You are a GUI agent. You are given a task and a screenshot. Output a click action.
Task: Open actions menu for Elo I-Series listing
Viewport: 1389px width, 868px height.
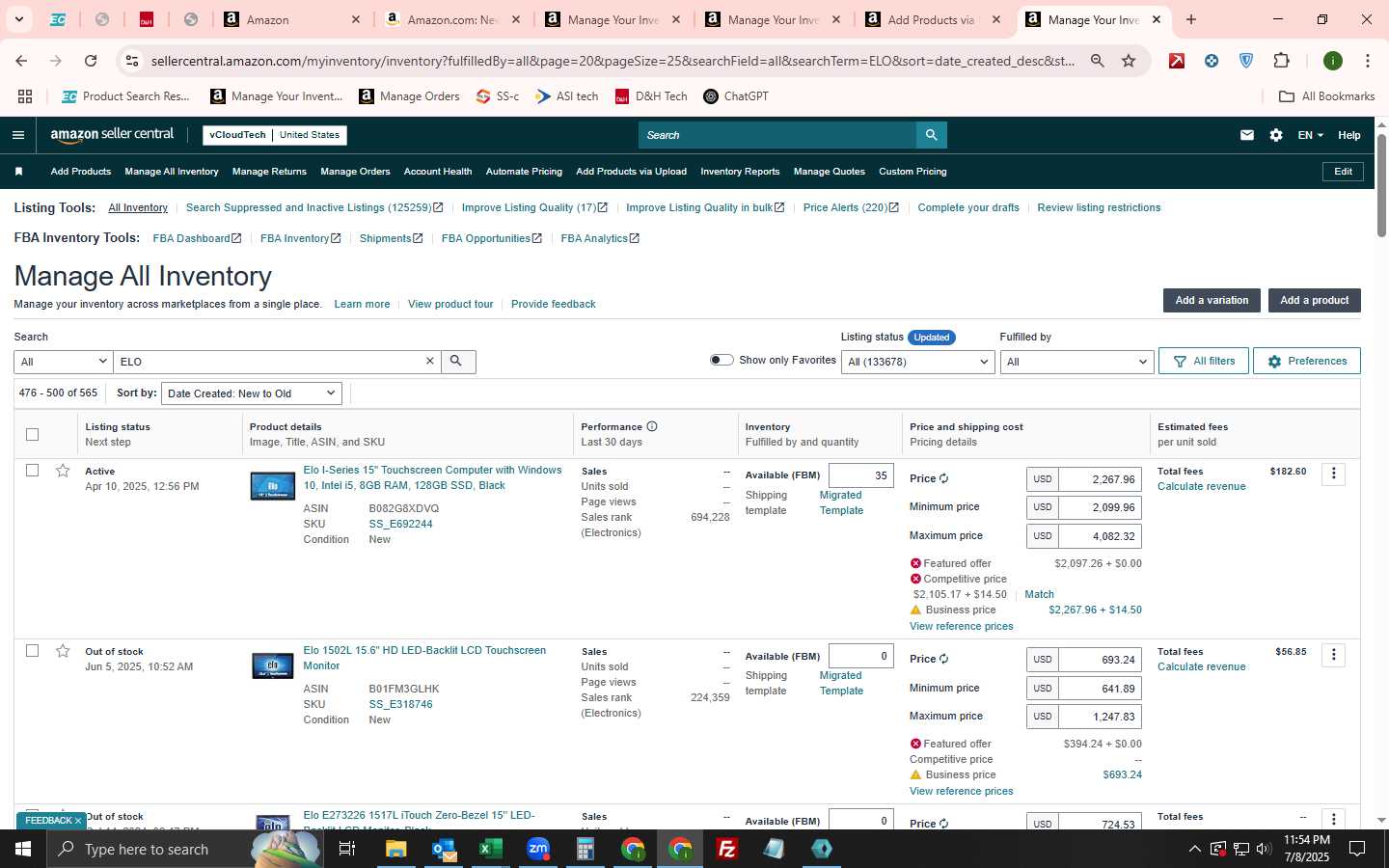point(1333,474)
